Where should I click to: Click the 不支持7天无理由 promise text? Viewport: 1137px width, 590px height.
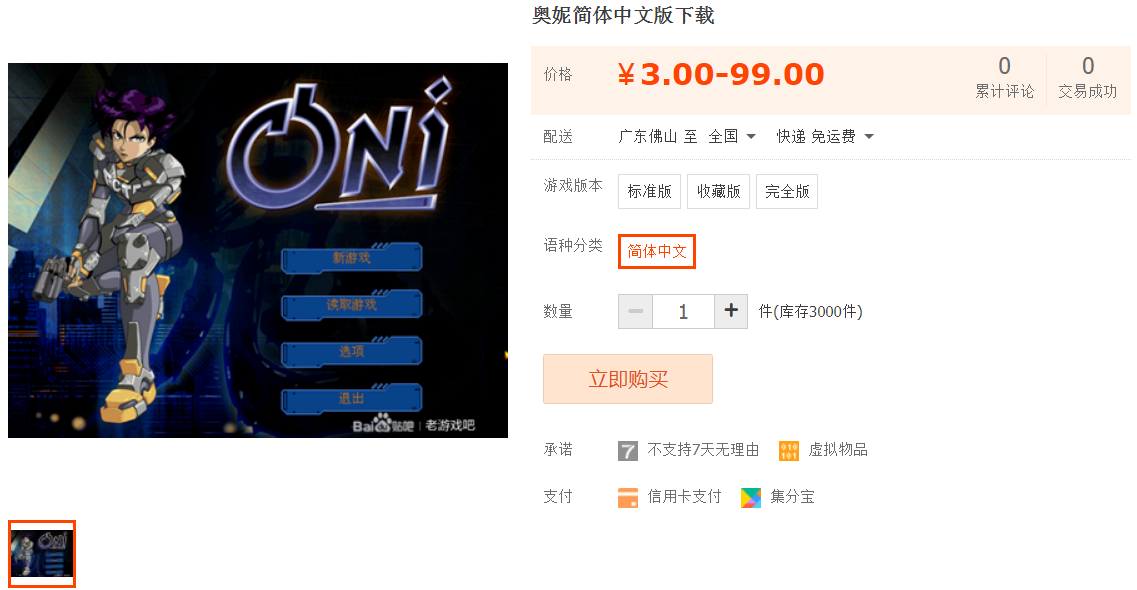703,450
